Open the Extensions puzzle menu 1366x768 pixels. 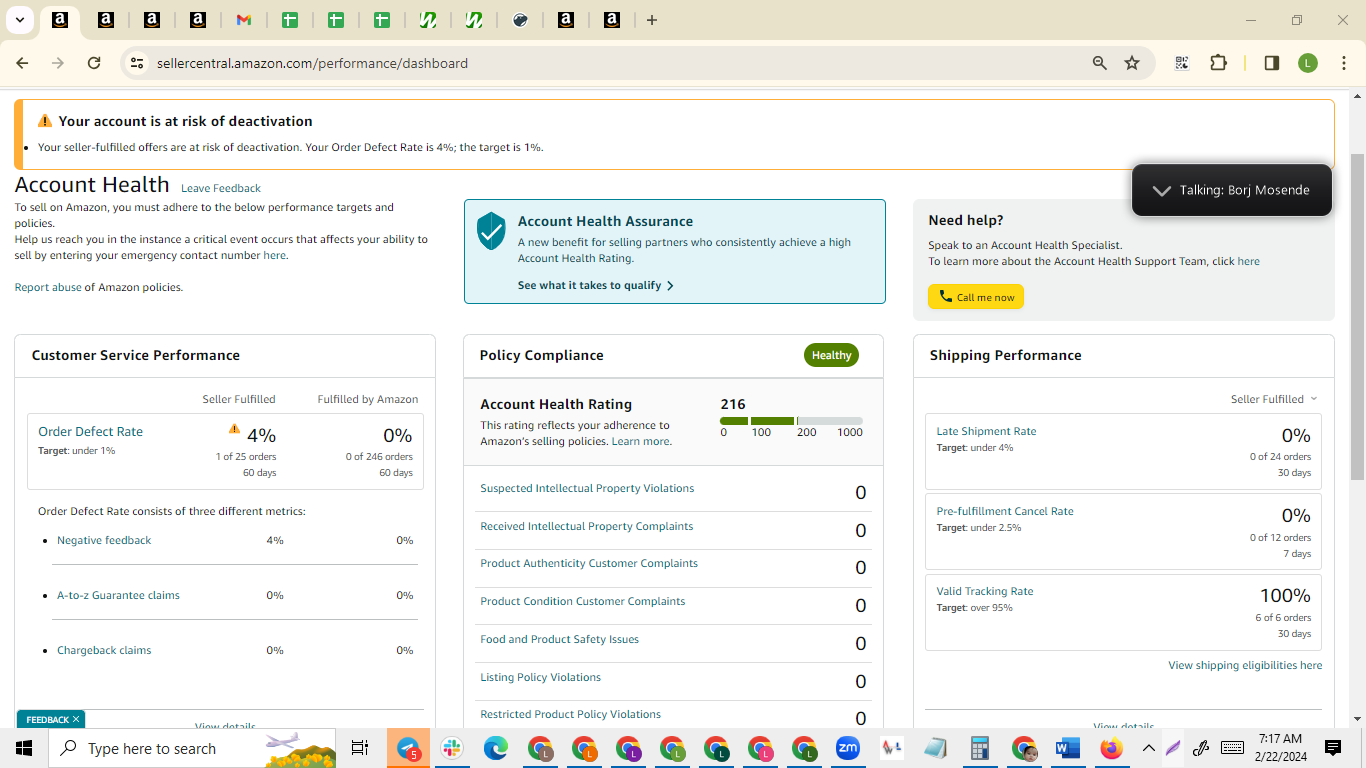[x=1218, y=63]
